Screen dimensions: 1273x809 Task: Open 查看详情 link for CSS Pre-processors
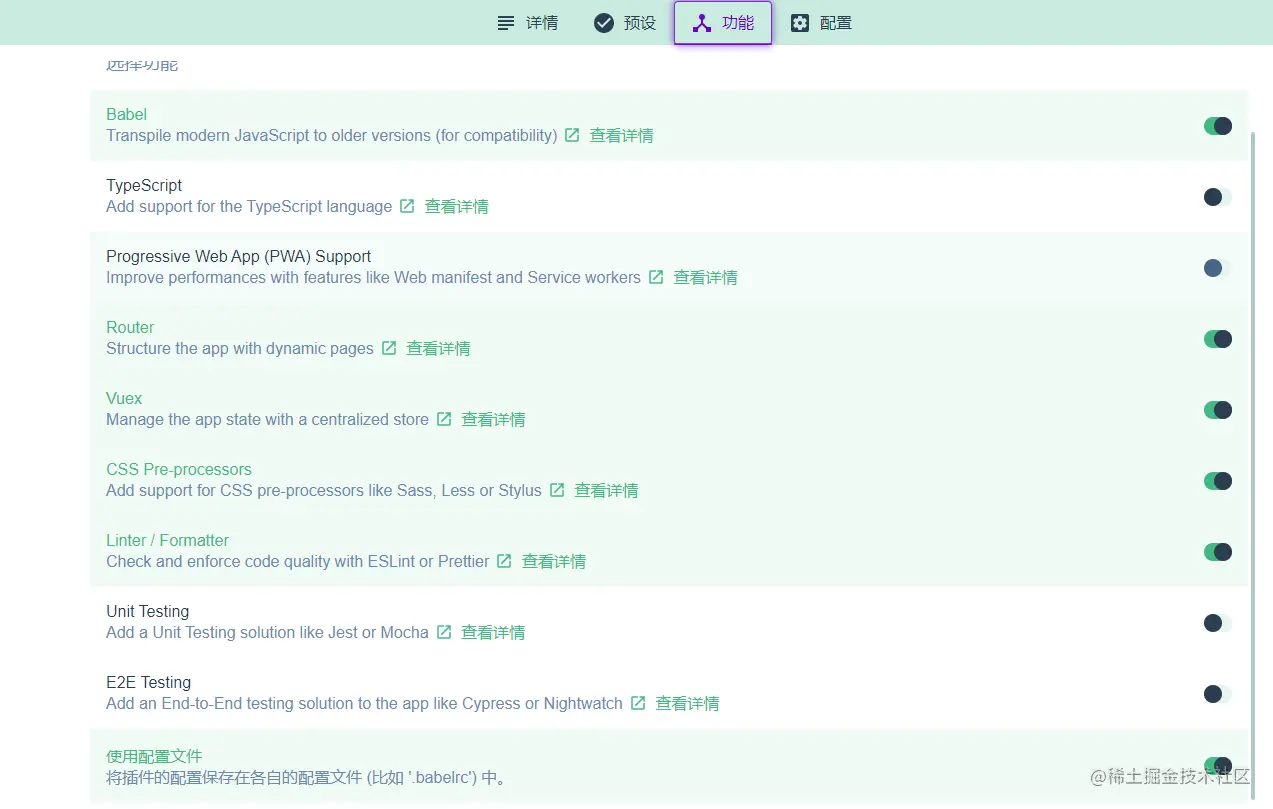tap(606, 491)
